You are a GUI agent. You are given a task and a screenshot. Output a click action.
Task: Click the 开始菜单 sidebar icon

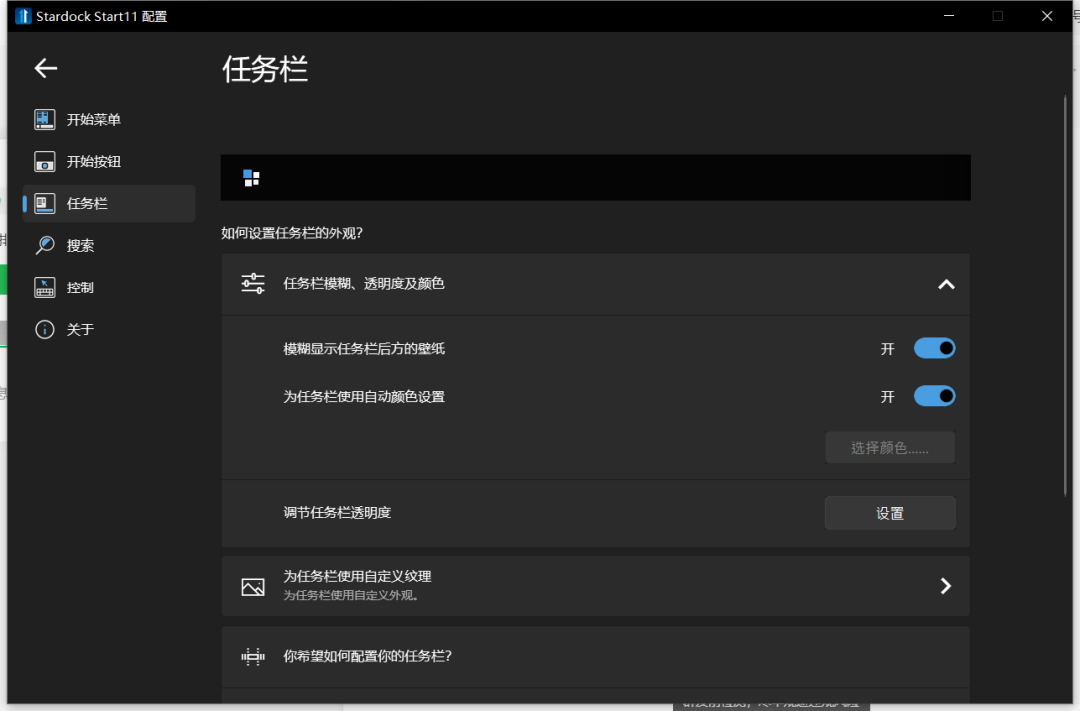click(45, 119)
